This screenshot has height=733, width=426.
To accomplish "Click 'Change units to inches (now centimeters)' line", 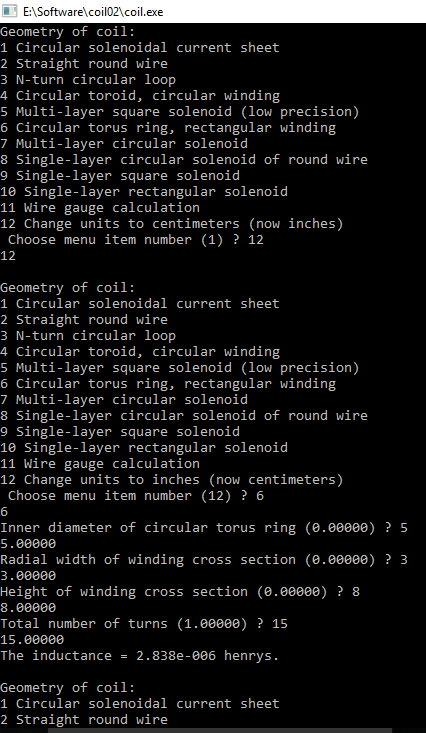I will pos(172,480).
